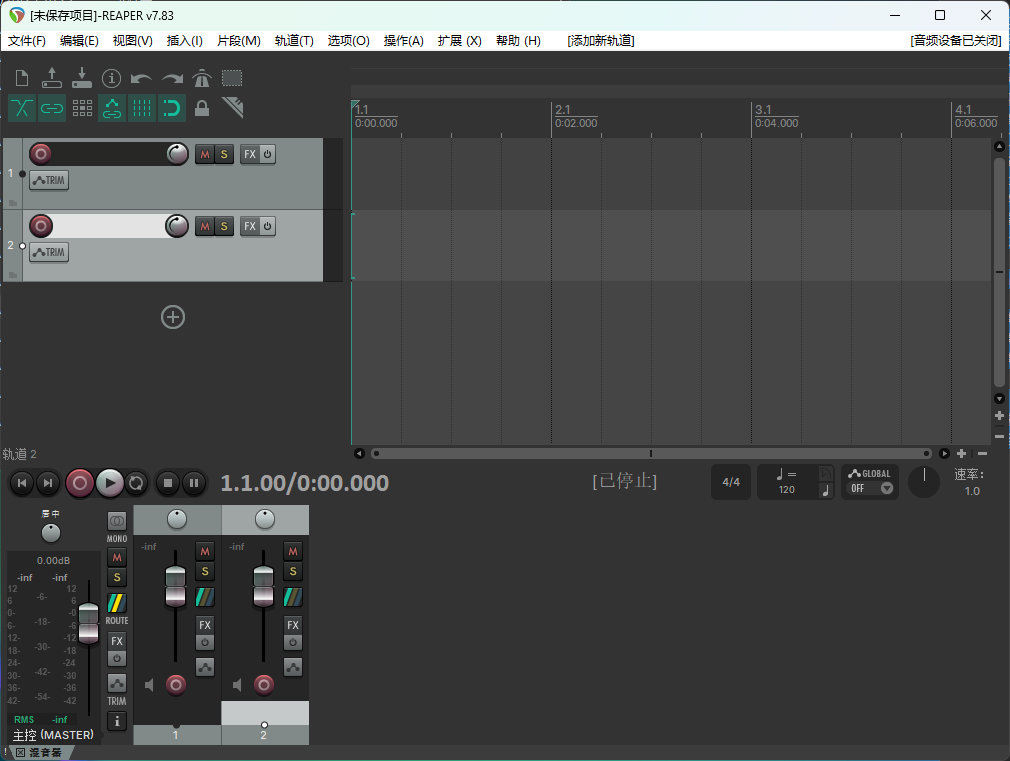Mute track 1 in track panel
Screen dimensions: 1010x761
(205, 155)
